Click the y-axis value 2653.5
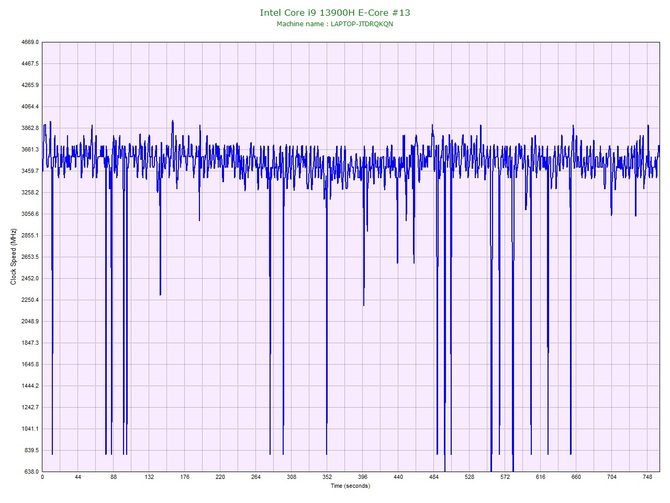The image size is (670, 503). coord(29,257)
